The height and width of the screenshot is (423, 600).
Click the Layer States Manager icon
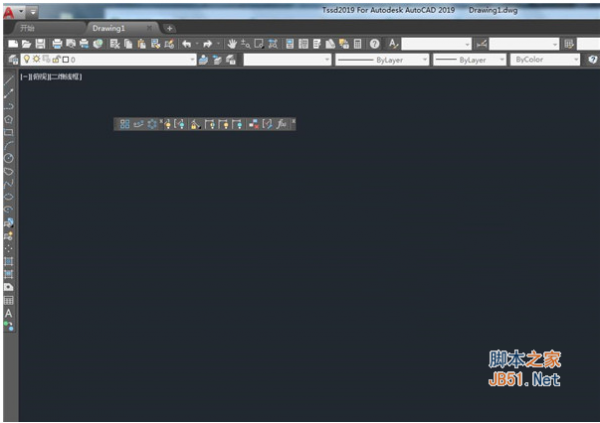coord(231,60)
